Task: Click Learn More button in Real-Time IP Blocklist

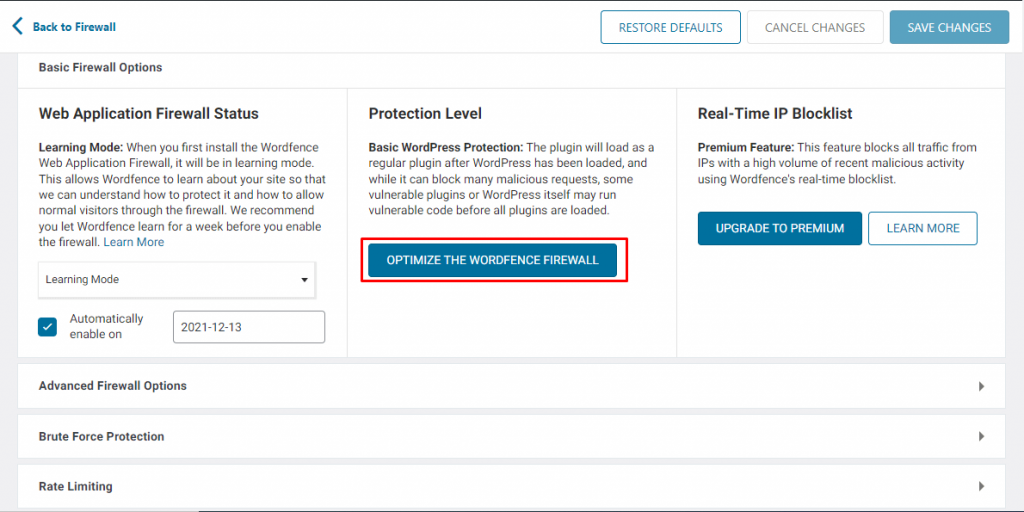Action: click(x=922, y=228)
